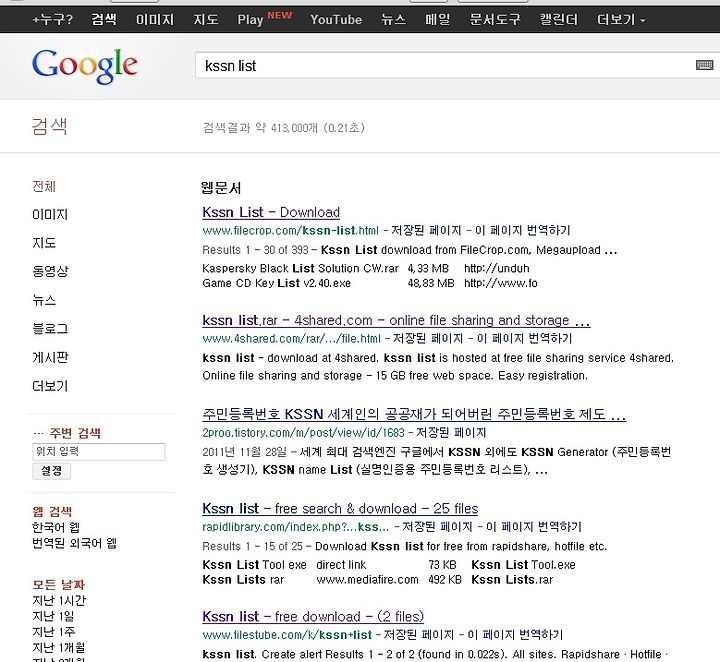Click the 모든 날짜 heading in sidebar
The height and width of the screenshot is (662, 720).
point(58,585)
